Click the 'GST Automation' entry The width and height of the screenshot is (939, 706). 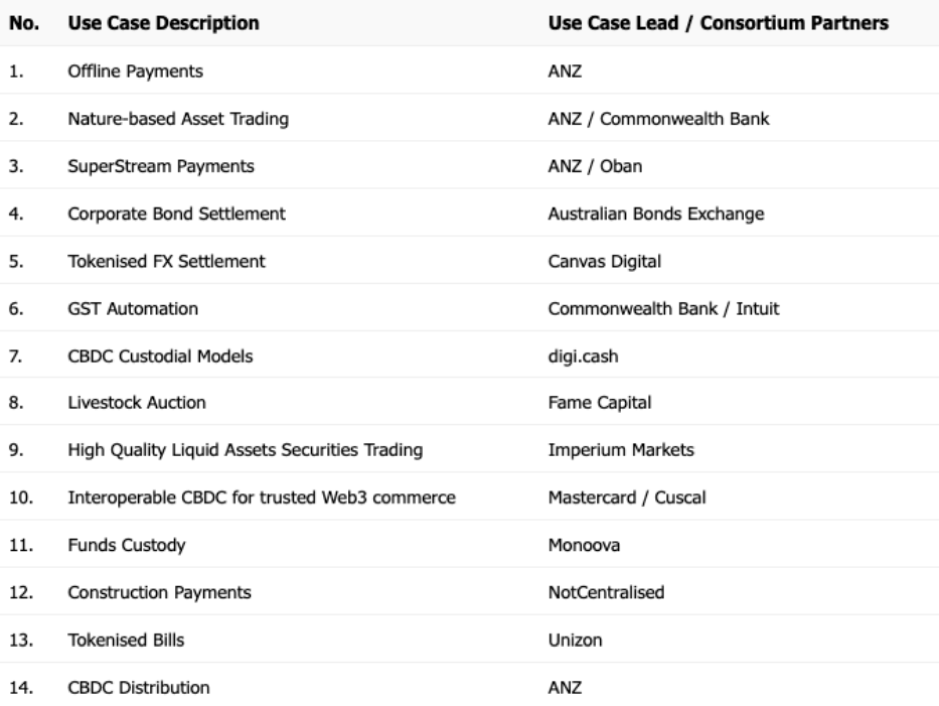coord(133,308)
